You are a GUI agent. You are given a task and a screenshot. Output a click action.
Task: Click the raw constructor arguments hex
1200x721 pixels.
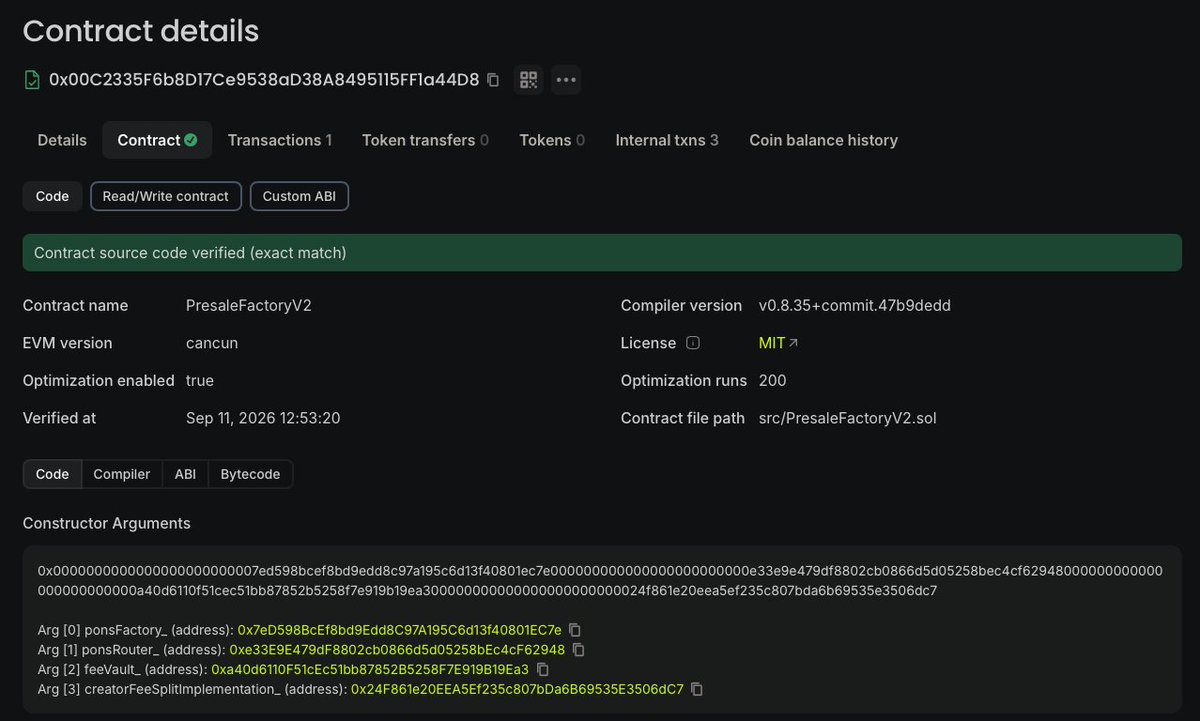(x=600, y=581)
